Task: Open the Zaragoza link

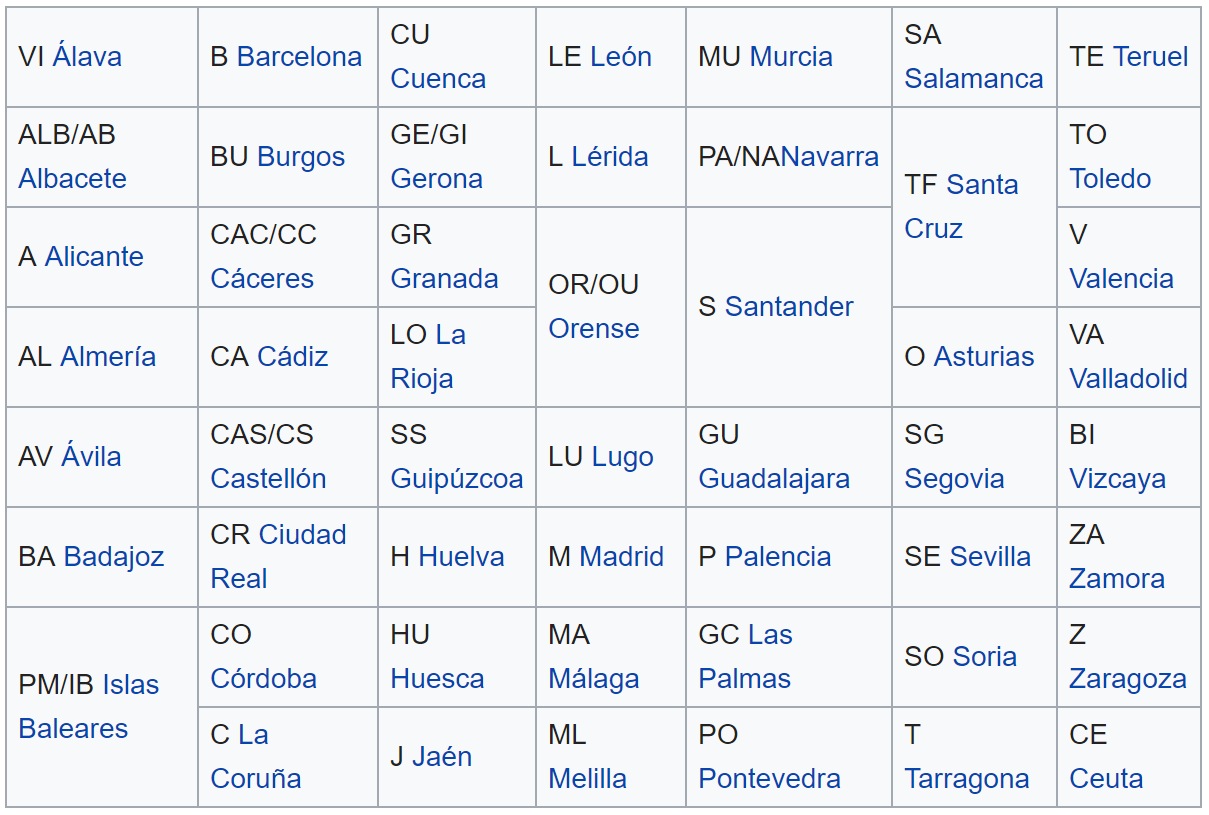Action: (x=1128, y=679)
